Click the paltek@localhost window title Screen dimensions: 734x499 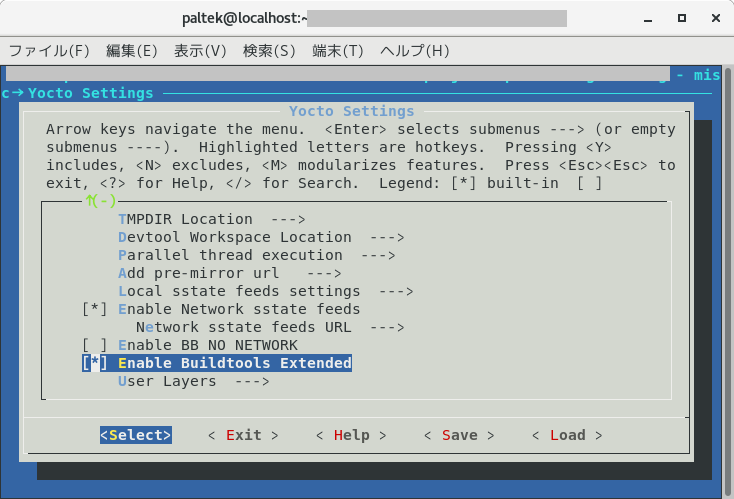(244, 19)
